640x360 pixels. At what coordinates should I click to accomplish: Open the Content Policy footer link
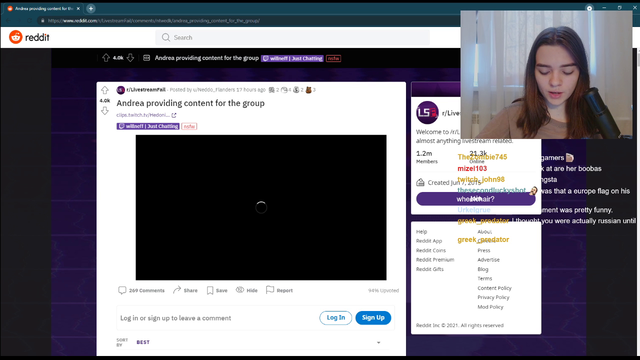point(494,288)
